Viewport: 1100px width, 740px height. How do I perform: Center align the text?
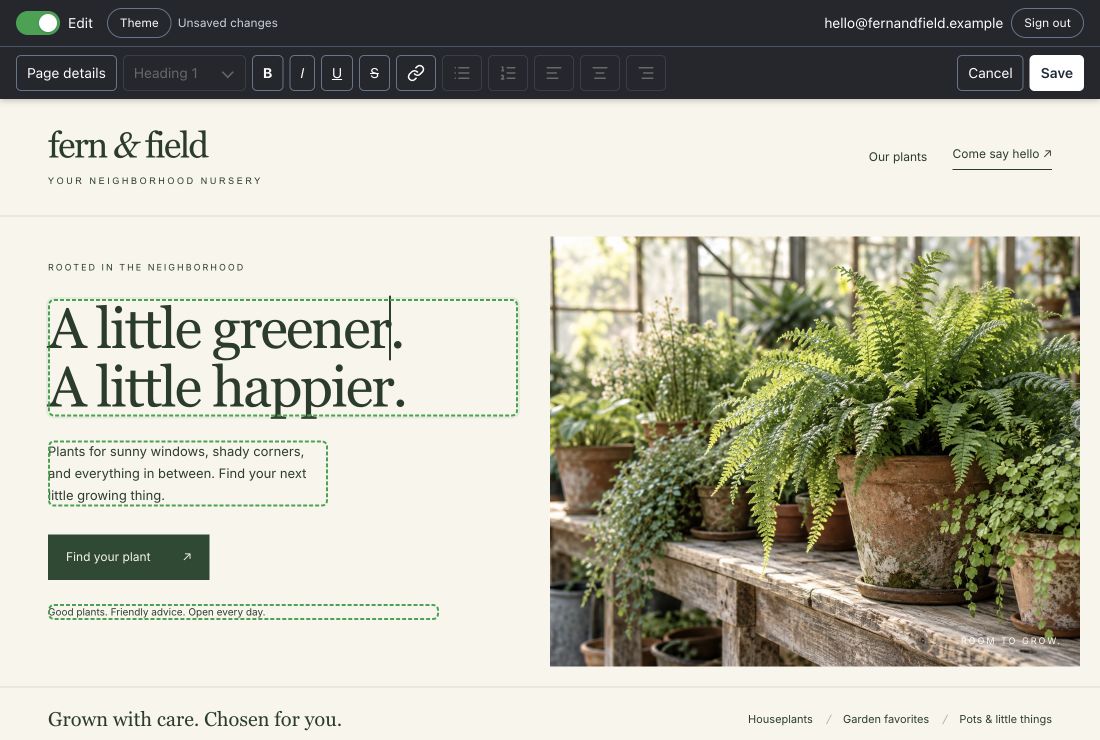(600, 73)
